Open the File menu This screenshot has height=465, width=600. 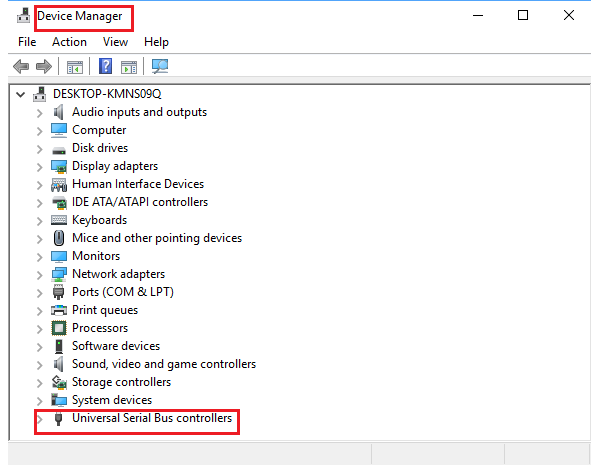27,42
